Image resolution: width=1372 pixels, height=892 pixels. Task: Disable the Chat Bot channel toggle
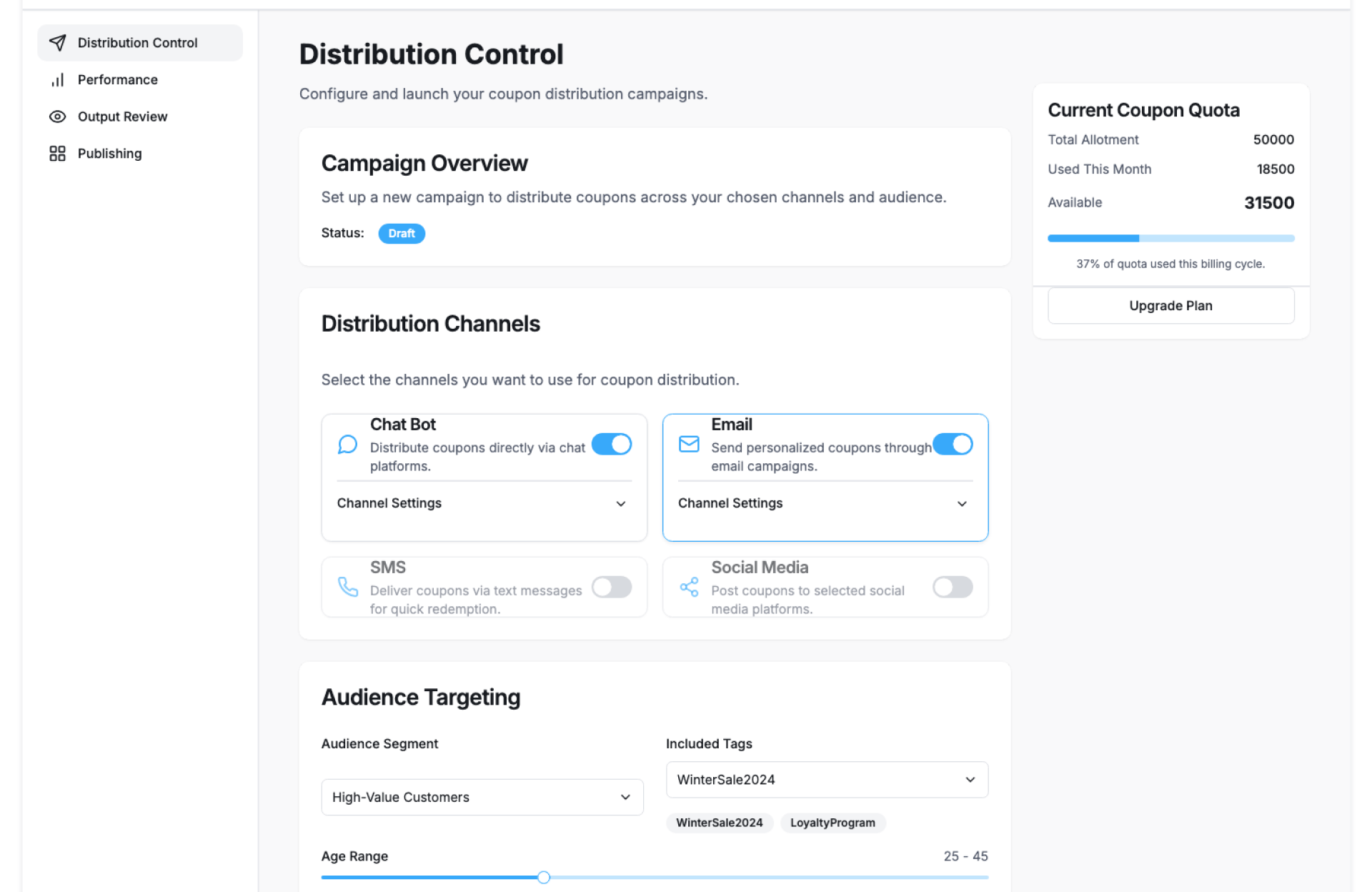(x=612, y=445)
